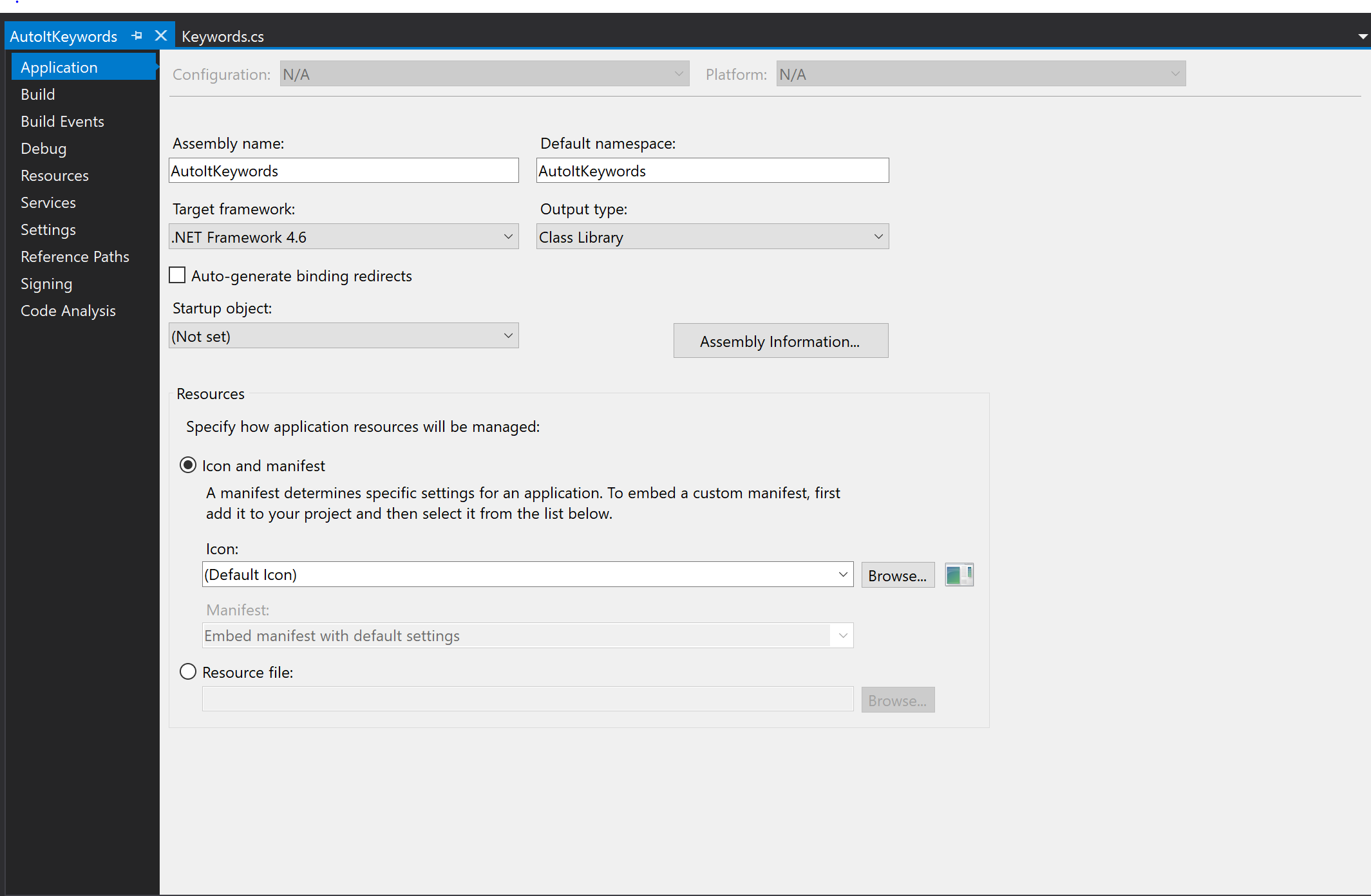Image resolution: width=1371 pixels, height=896 pixels.
Task: Open Resources settings panel
Action: click(54, 175)
